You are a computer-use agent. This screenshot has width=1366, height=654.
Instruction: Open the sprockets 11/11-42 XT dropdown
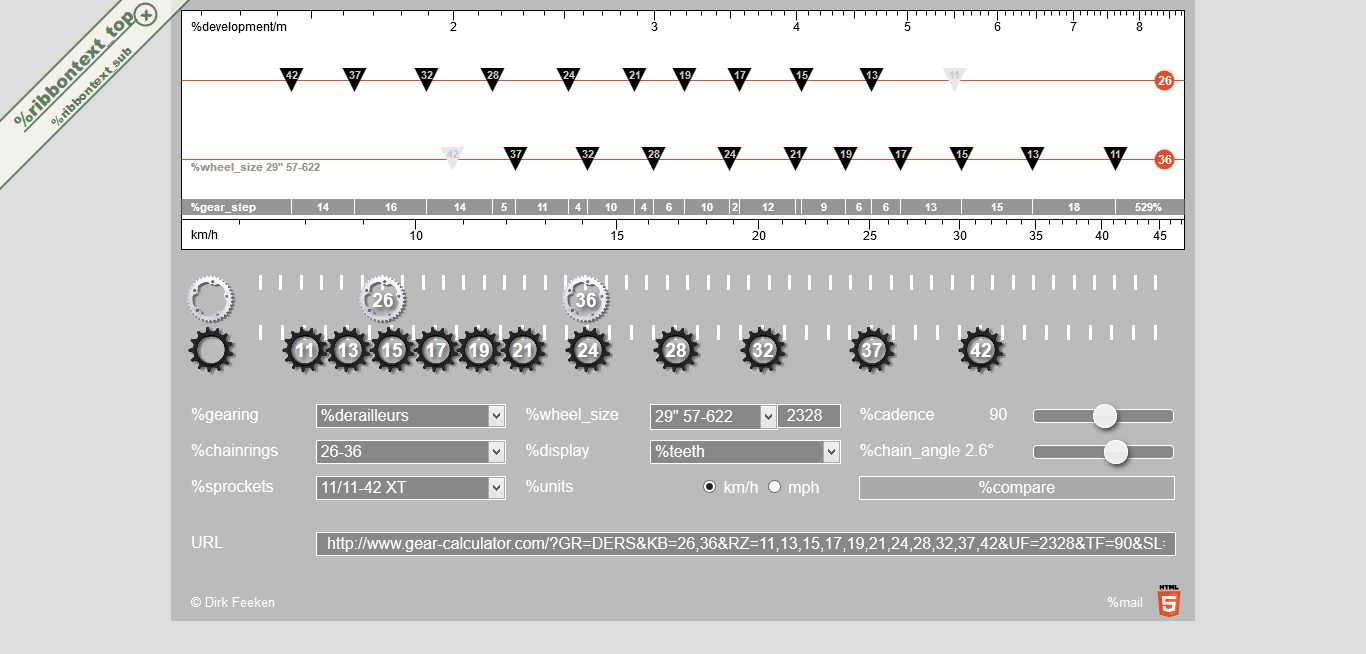tap(411, 488)
